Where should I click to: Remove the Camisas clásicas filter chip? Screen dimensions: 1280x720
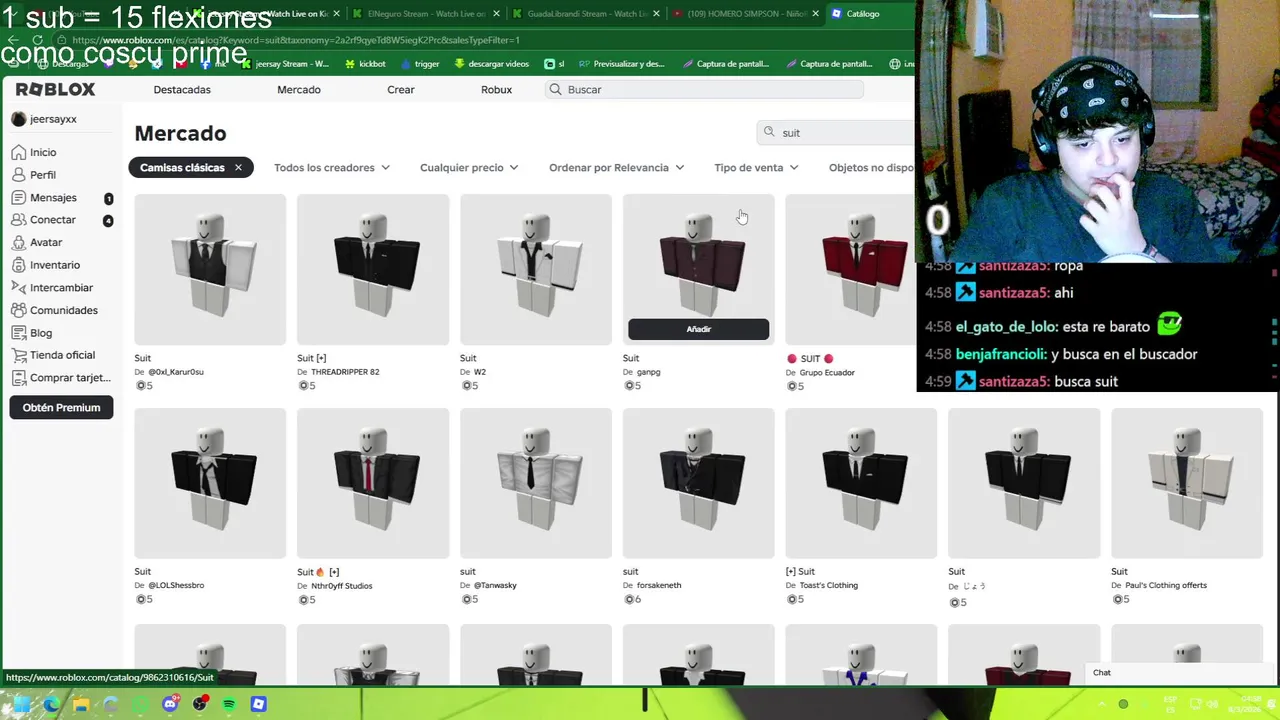pos(238,167)
